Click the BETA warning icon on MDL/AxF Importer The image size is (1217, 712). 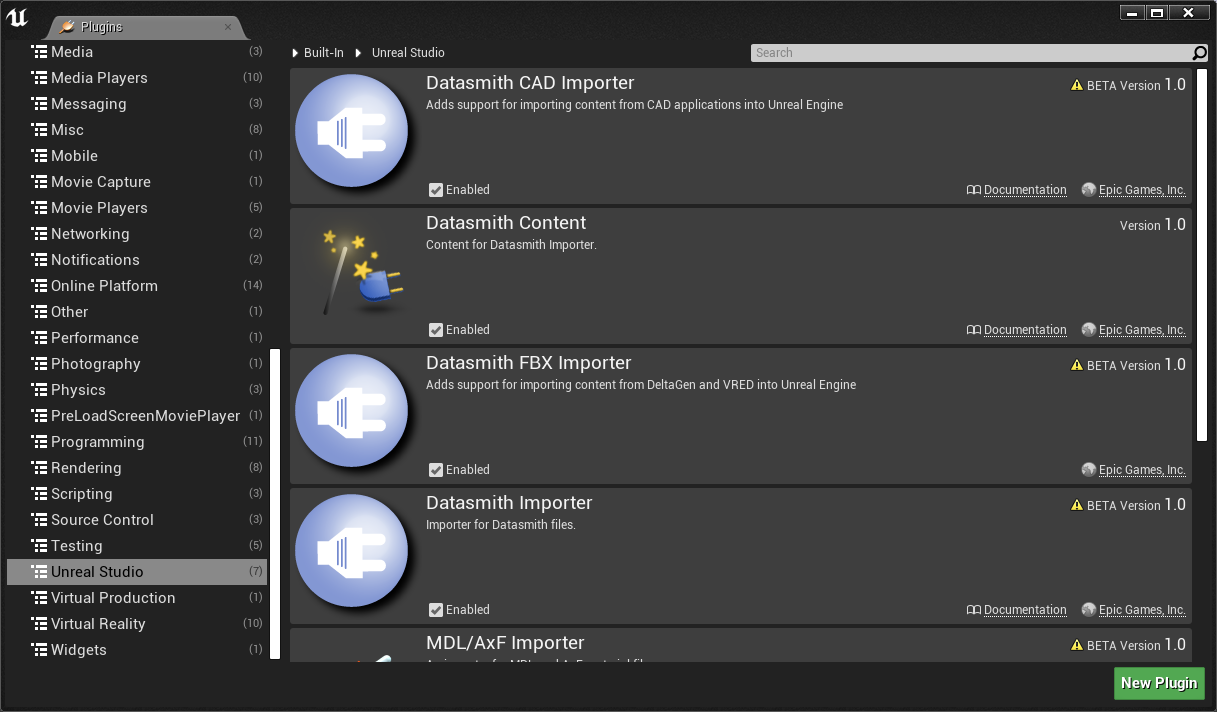[1077, 646]
